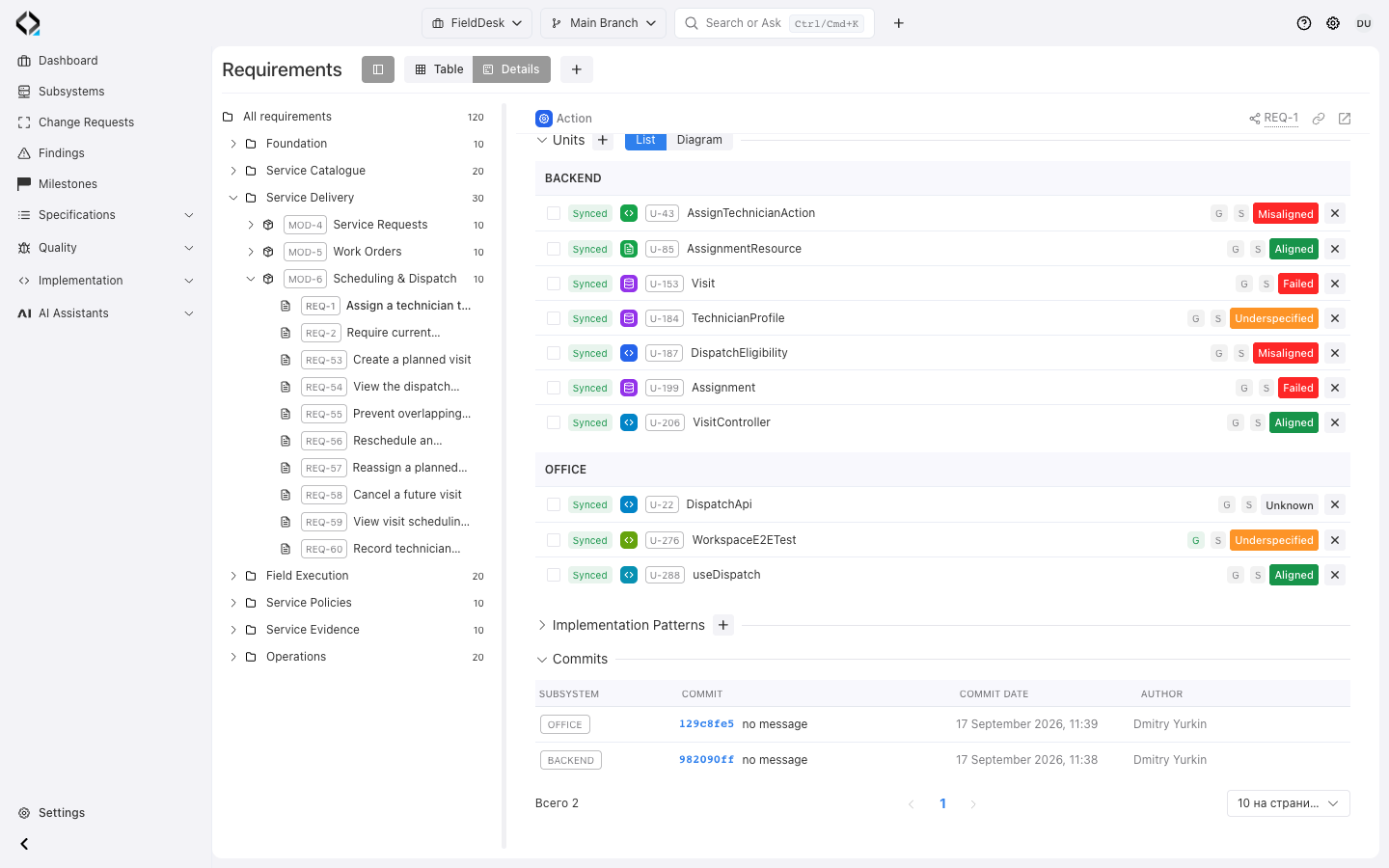This screenshot has height=868, width=1389.
Task: Check the TechnicianProfile checkbox
Action: pos(554,318)
